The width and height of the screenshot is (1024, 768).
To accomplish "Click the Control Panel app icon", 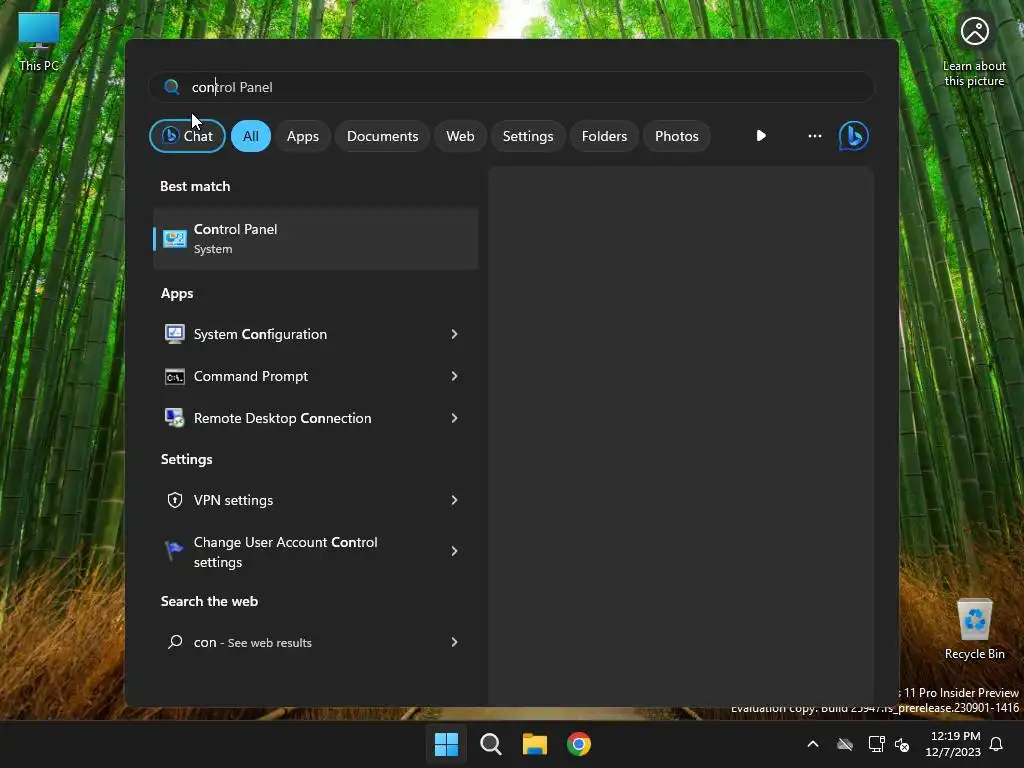I will (x=174, y=239).
